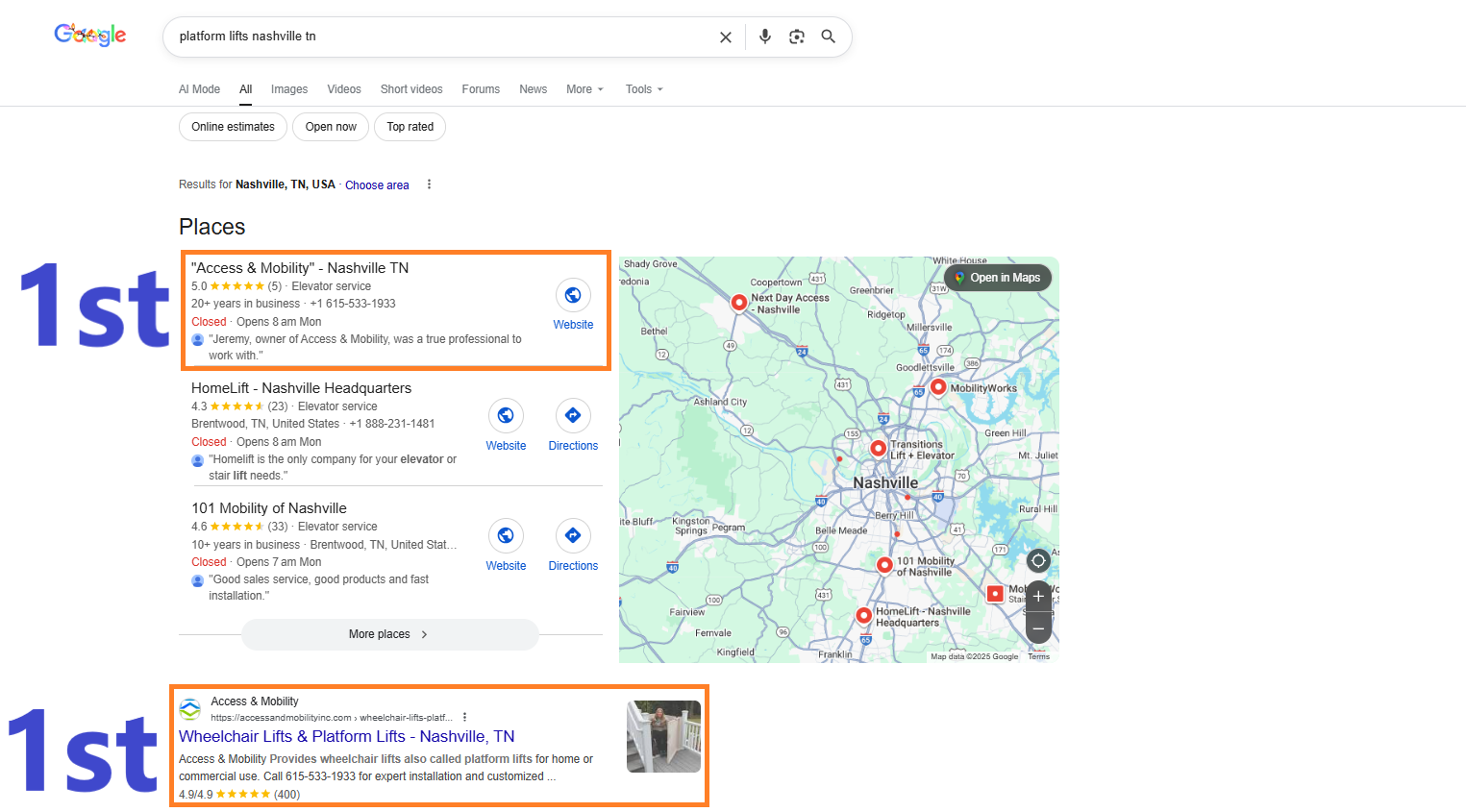Click the 4.9/4.9 (400) rating in organic result
The image size is (1466, 812).
point(239,795)
